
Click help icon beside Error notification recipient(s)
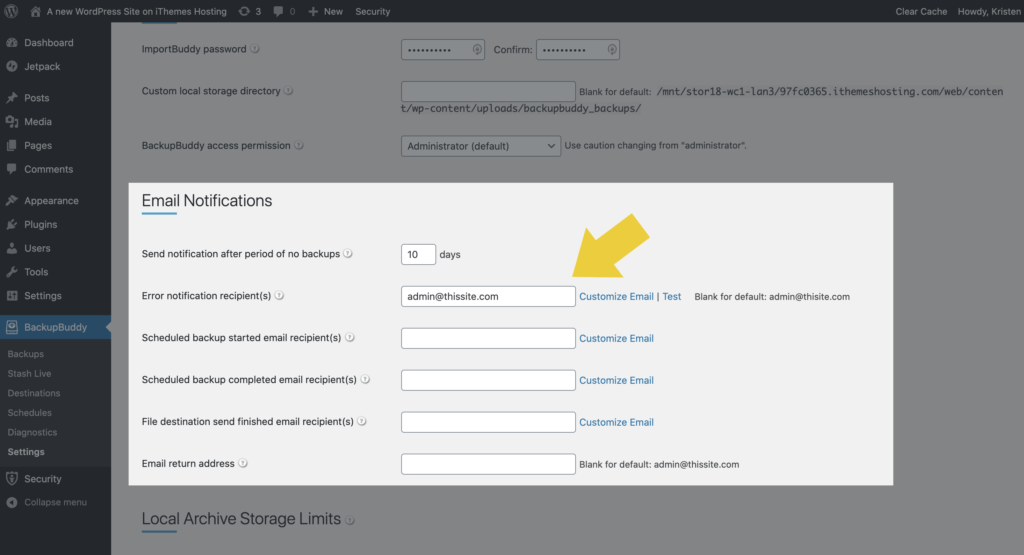coord(280,296)
